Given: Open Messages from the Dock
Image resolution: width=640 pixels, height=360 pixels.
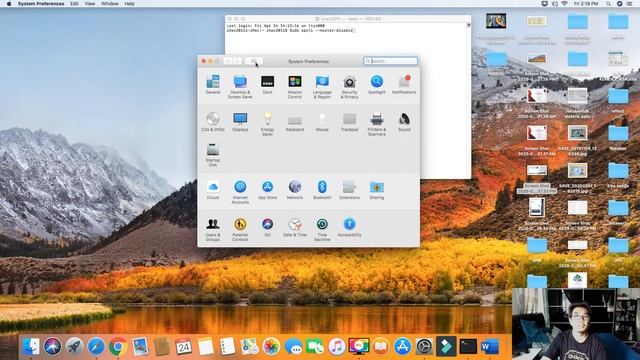Looking at the screenshot, I should click(x=293, y=347).
